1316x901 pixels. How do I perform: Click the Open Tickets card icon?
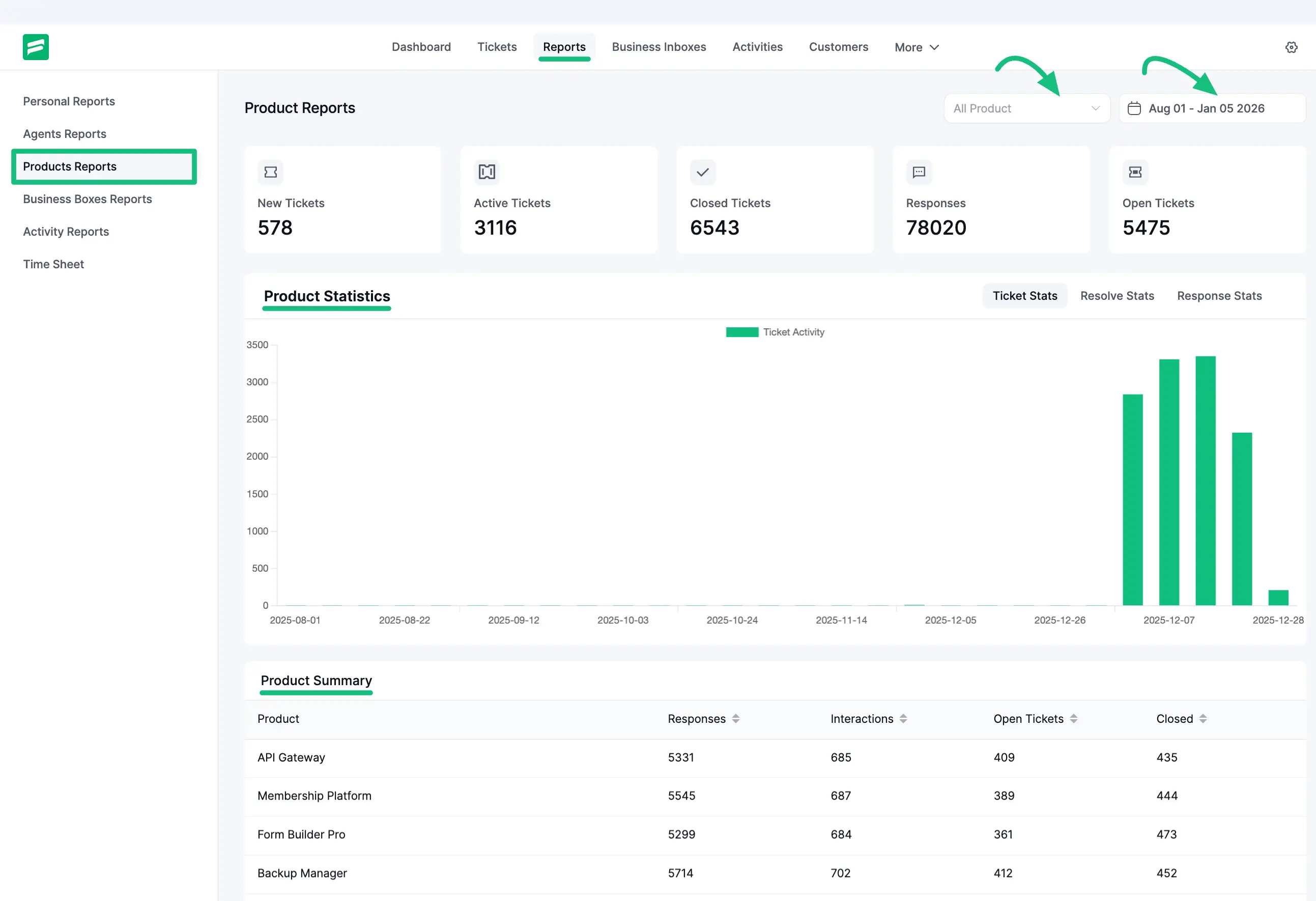(1135, 172)
